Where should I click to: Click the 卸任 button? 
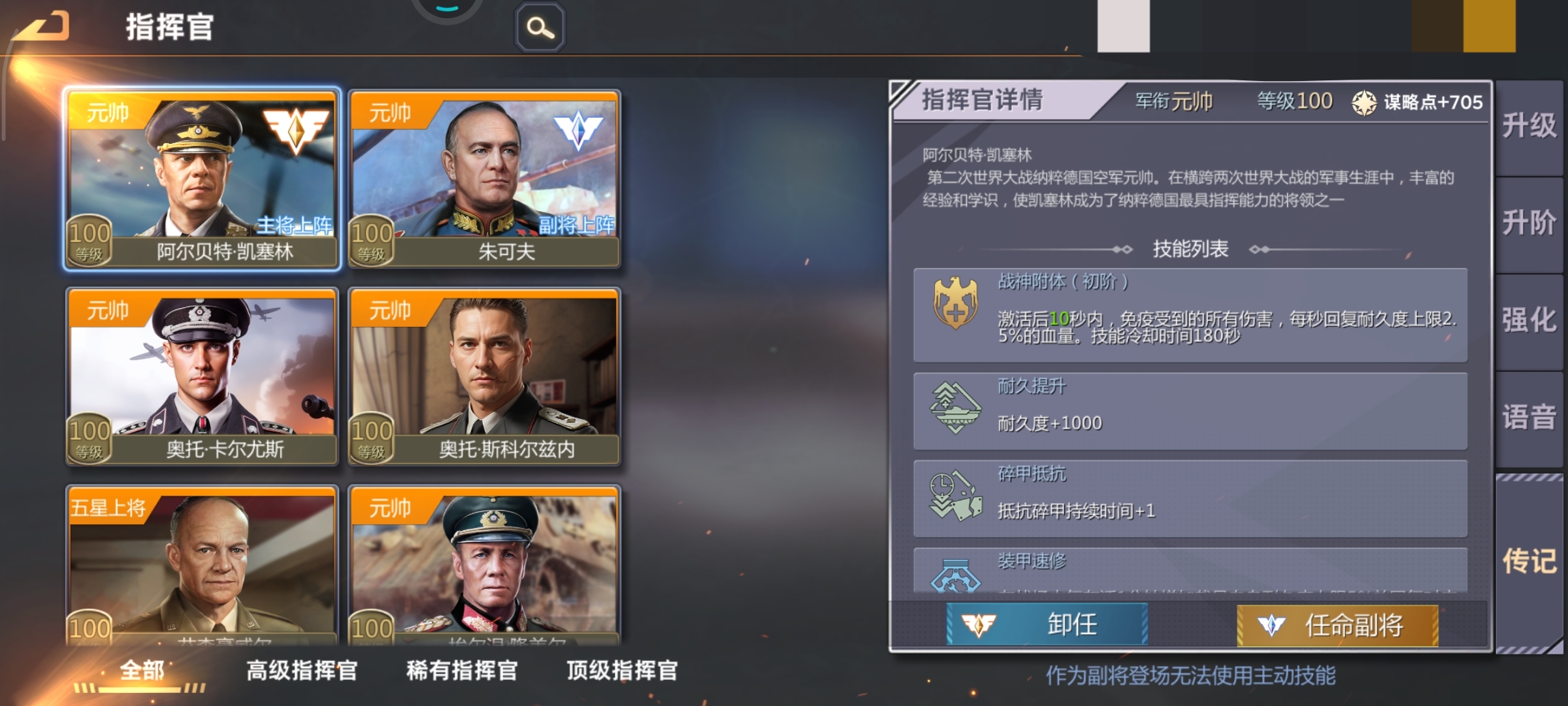pyautogui.click(x=1047, y=624)
